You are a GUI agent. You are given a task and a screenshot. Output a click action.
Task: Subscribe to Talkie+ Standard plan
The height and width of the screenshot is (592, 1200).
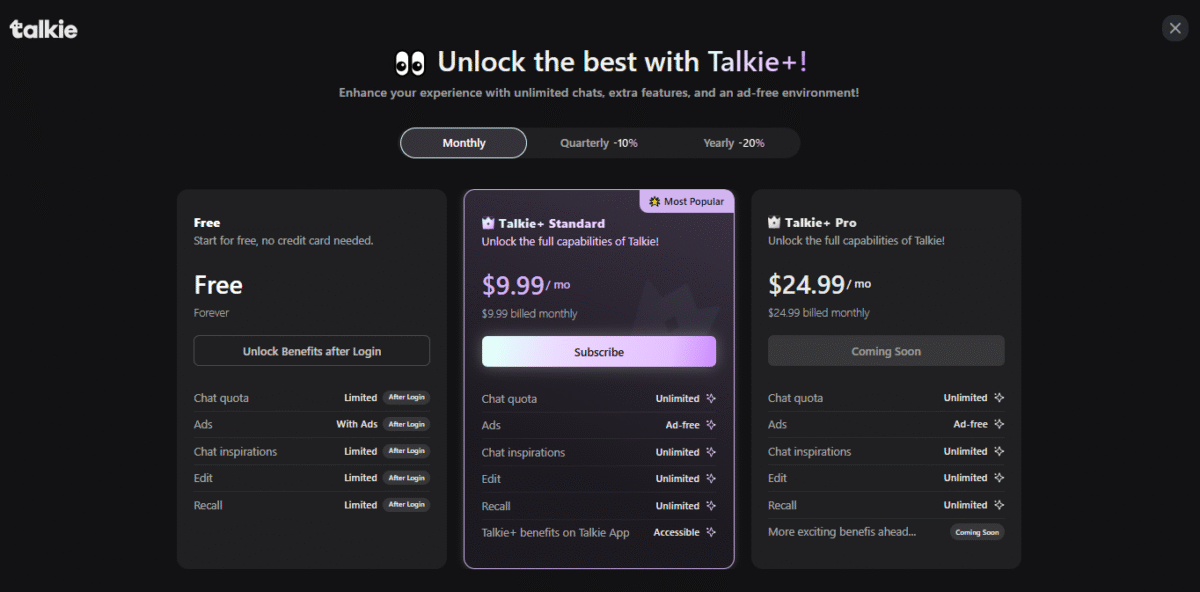[x=598, y=352]
